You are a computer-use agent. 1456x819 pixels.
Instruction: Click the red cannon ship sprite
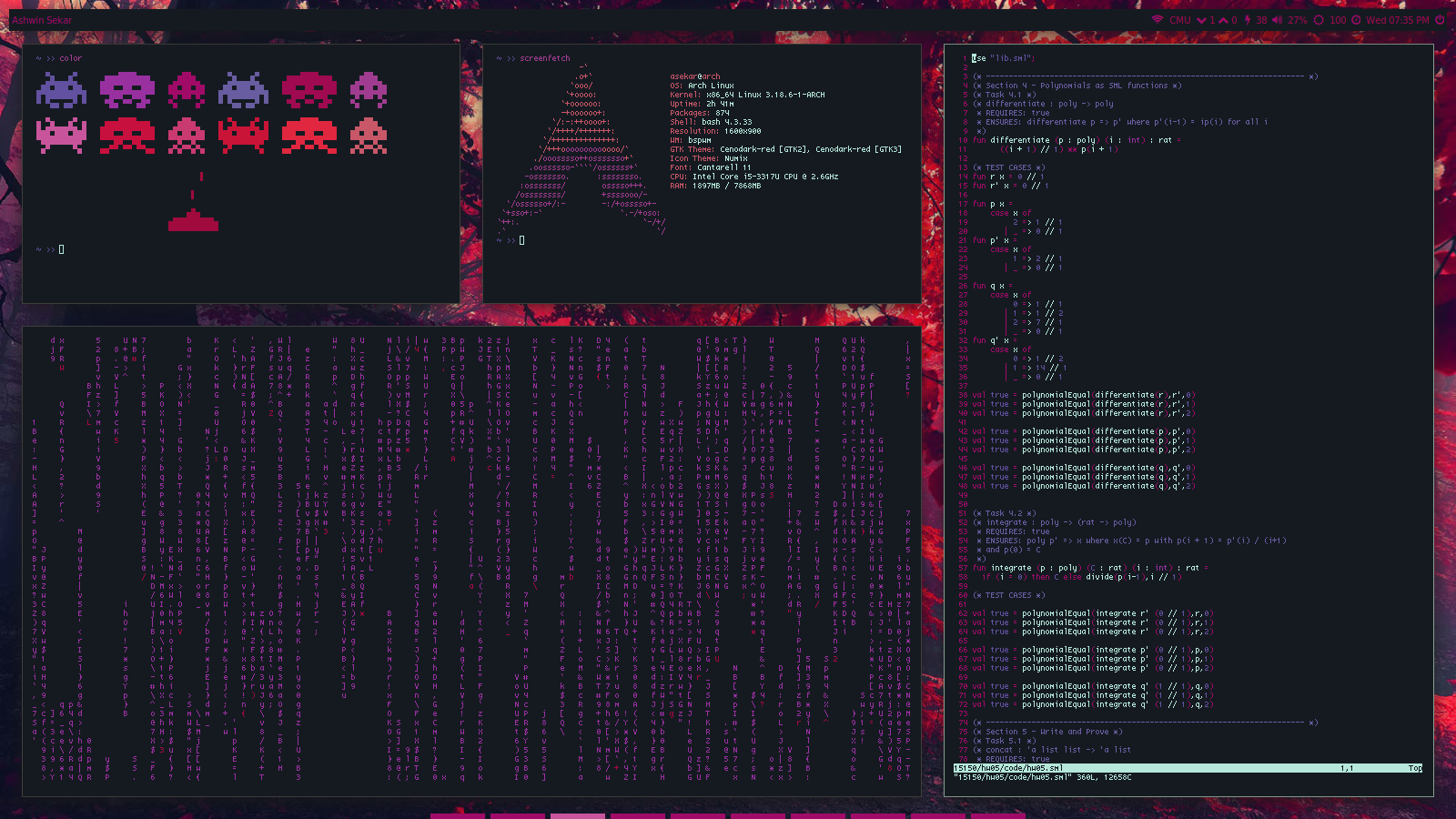193,219
